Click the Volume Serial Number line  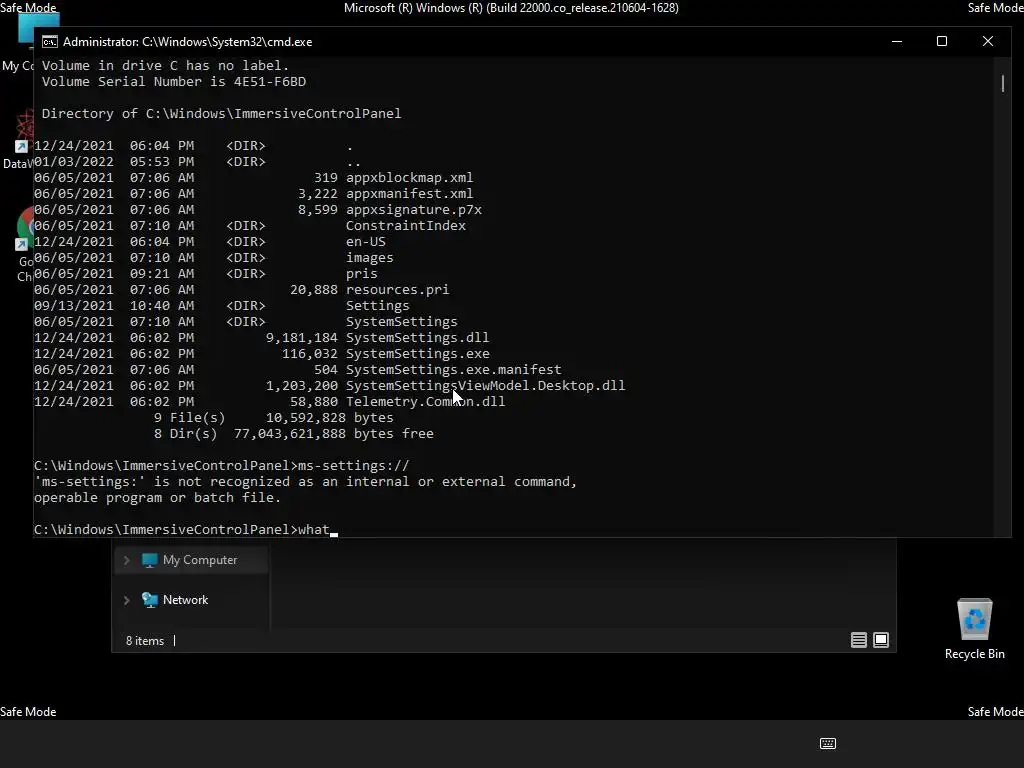coord(174,82)
